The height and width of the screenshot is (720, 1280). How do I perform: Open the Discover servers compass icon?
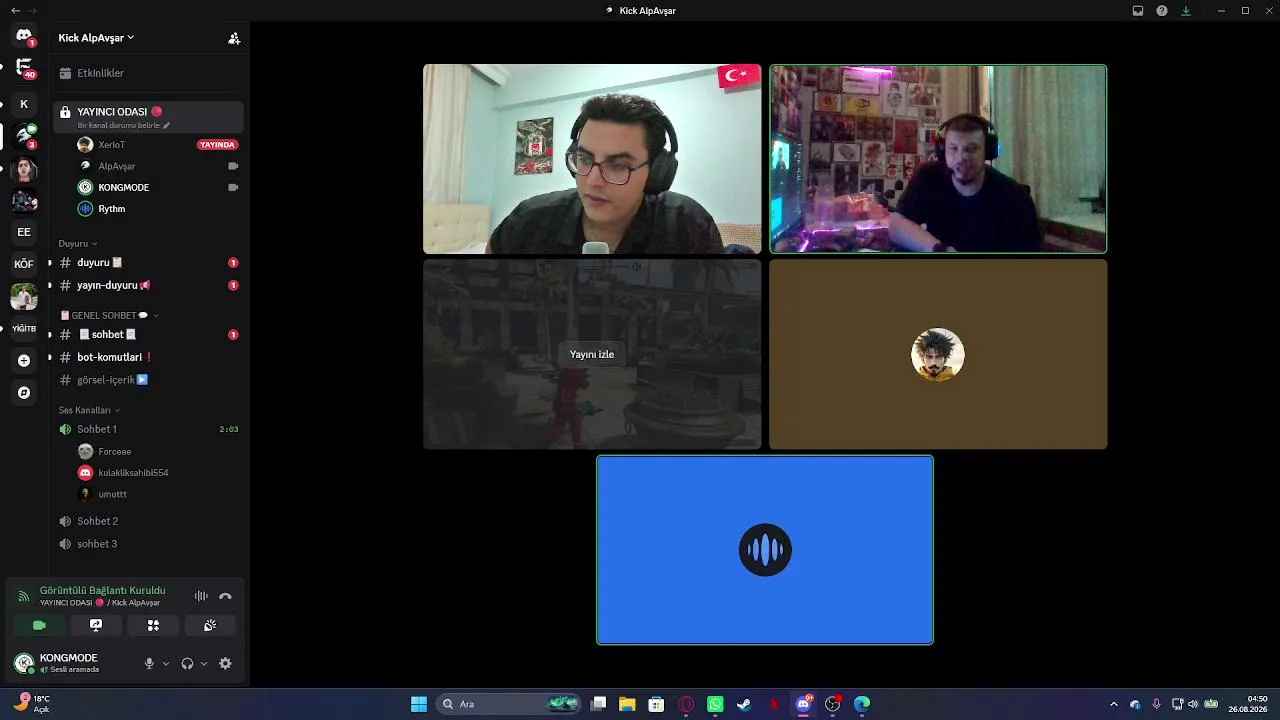pos(24,393)
